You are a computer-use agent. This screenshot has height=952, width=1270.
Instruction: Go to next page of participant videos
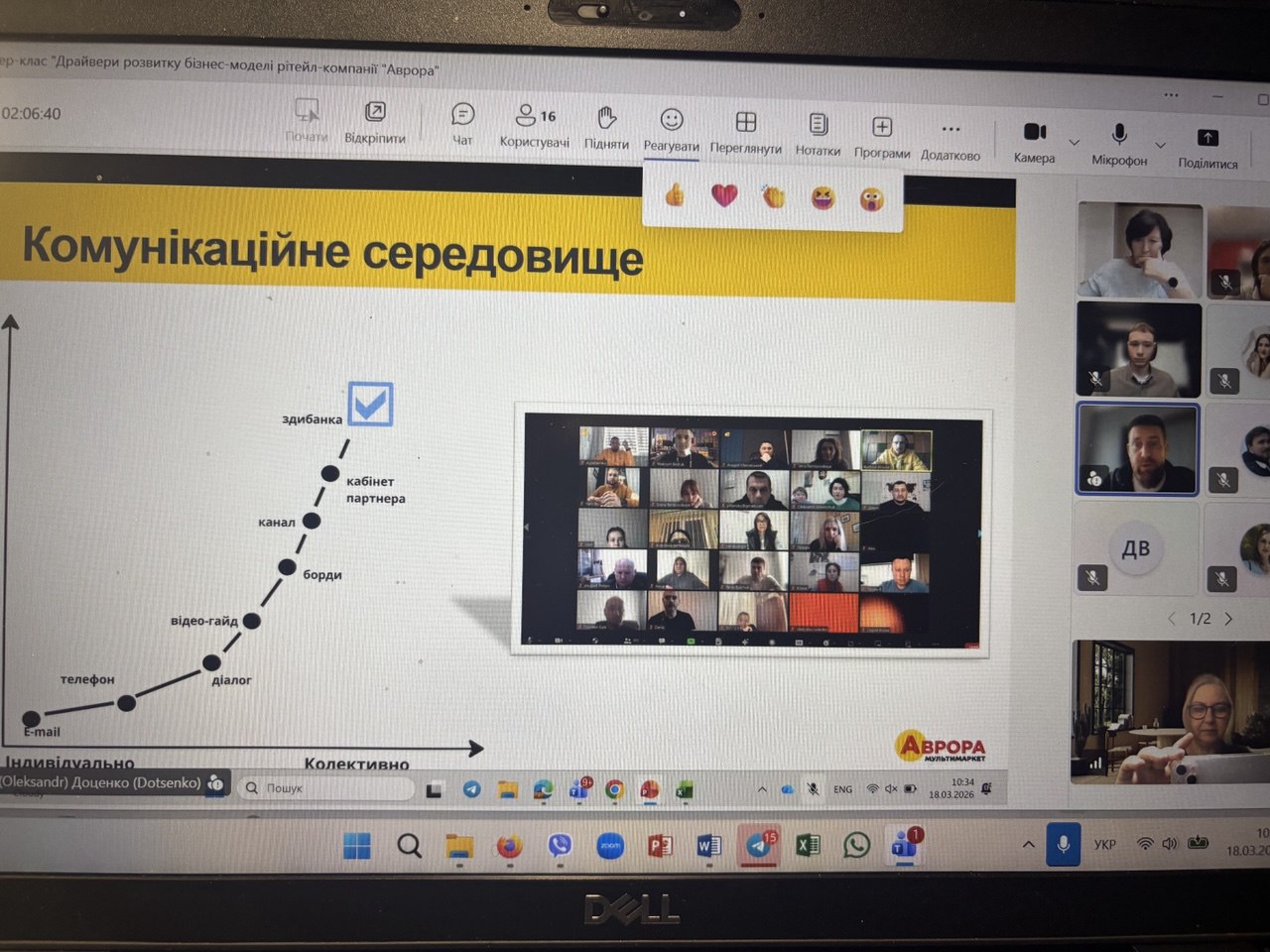1229,619
